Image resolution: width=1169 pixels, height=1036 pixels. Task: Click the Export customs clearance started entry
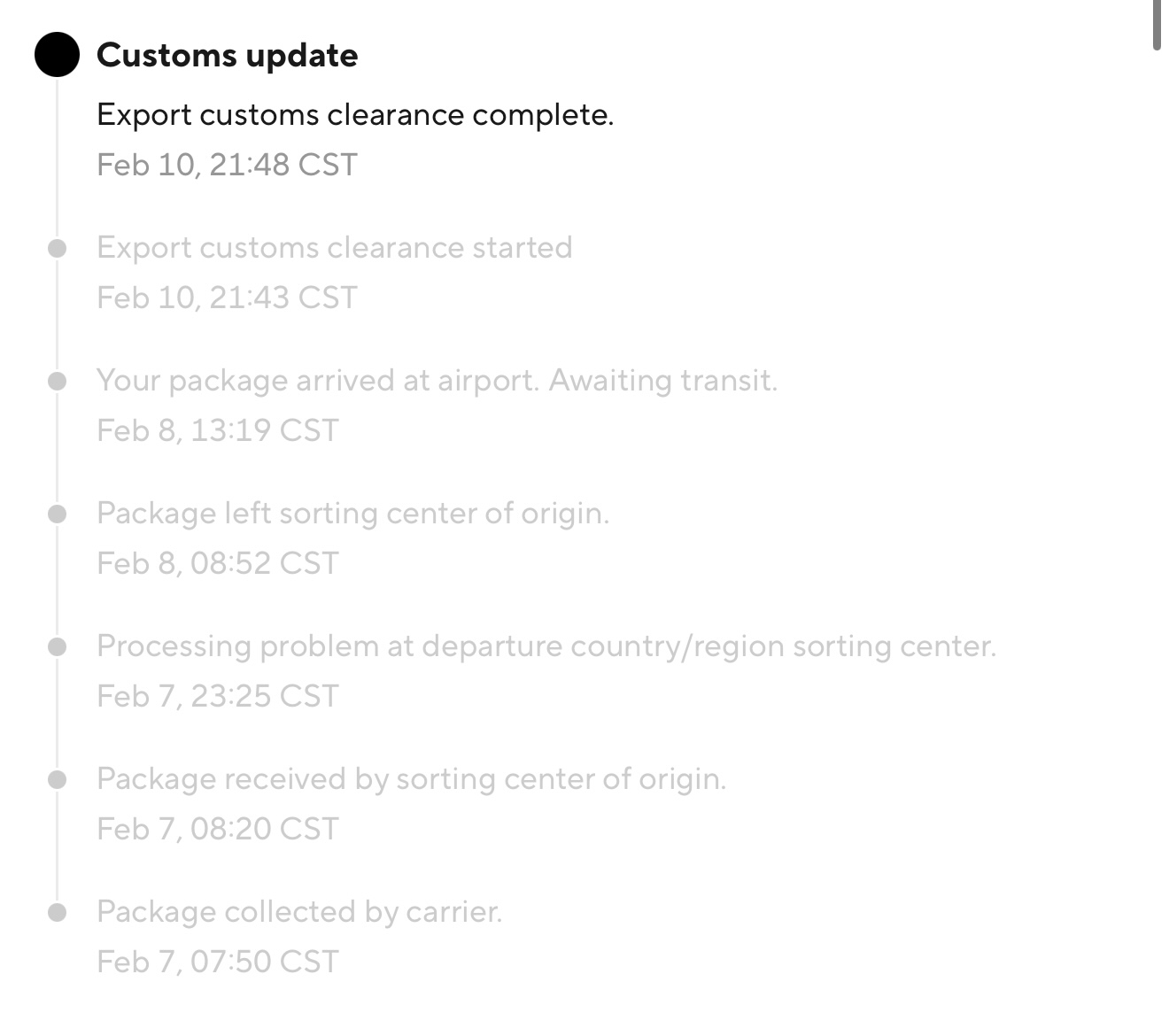(334, 248)
